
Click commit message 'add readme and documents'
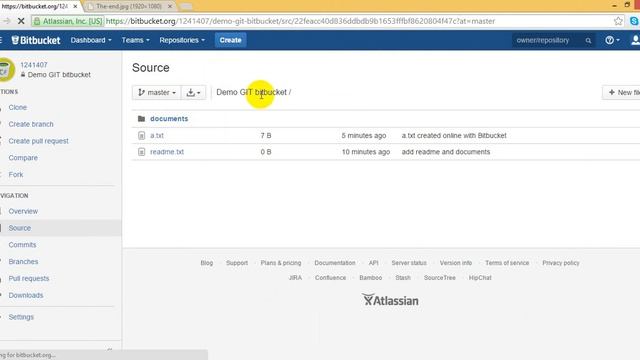446,152
